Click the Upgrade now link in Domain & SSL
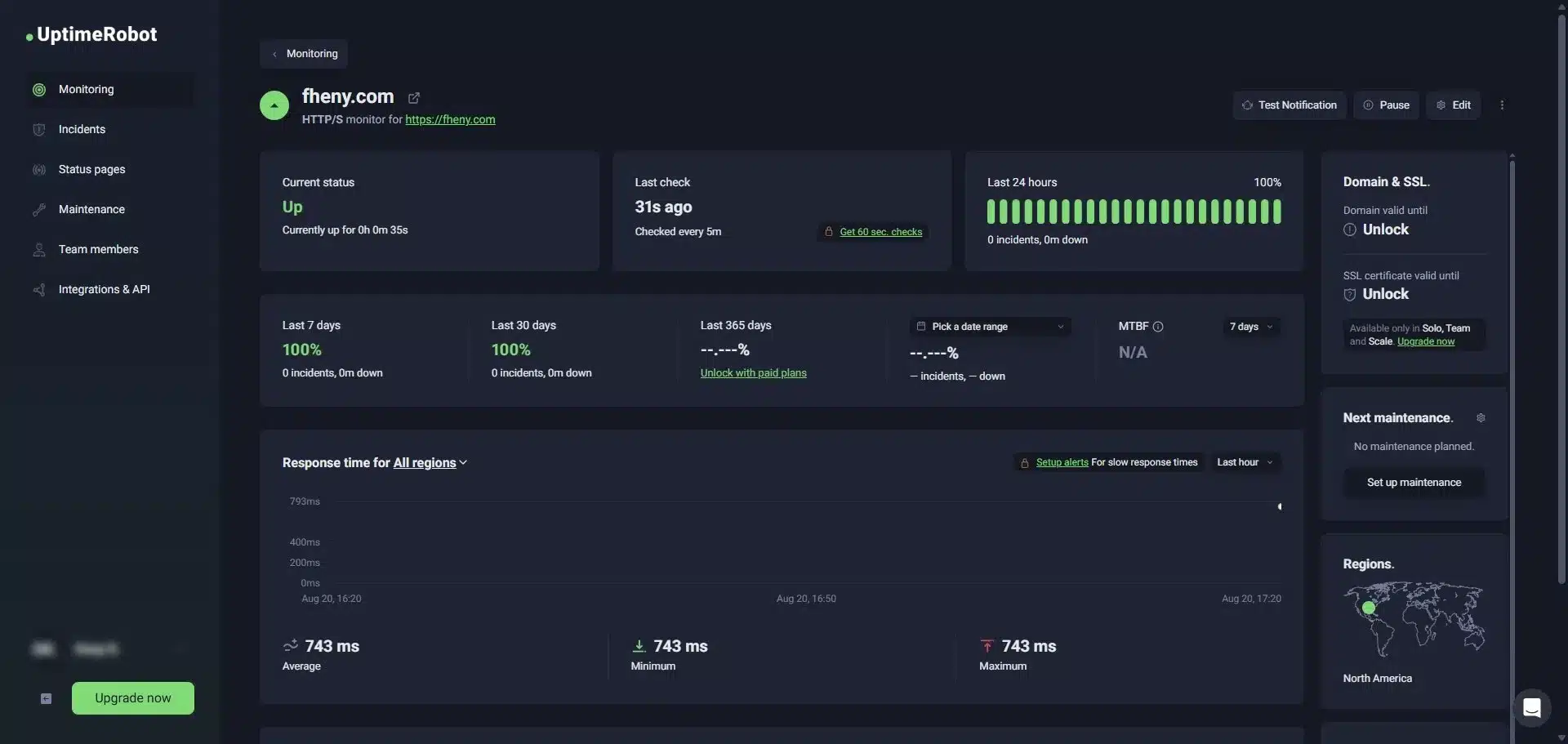 1426,341
